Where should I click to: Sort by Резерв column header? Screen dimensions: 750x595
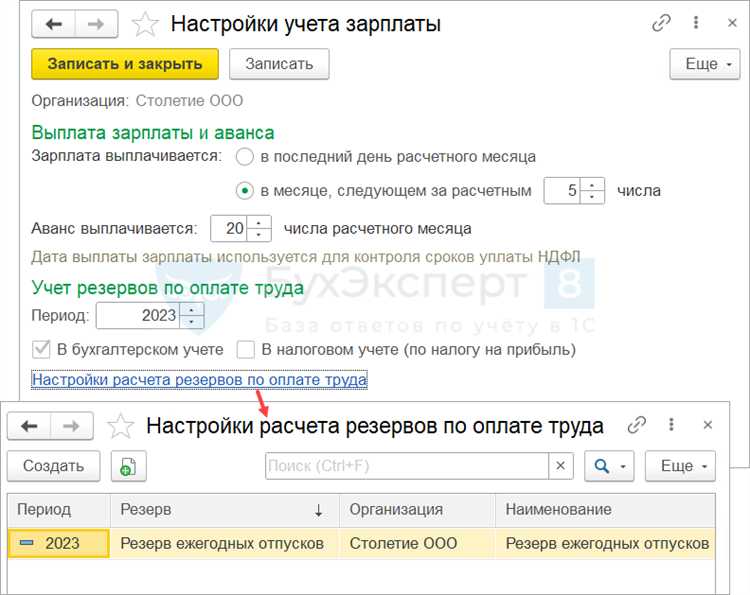(x=225, y=510)
